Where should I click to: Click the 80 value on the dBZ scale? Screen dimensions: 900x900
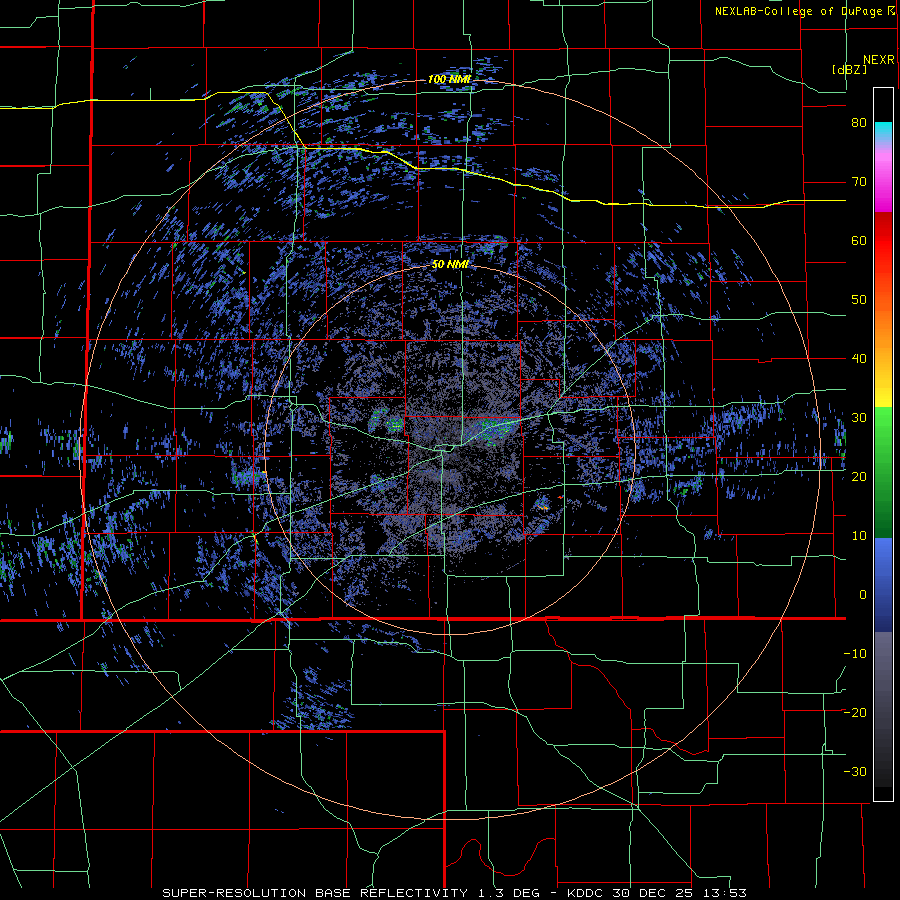click(859, 122)
